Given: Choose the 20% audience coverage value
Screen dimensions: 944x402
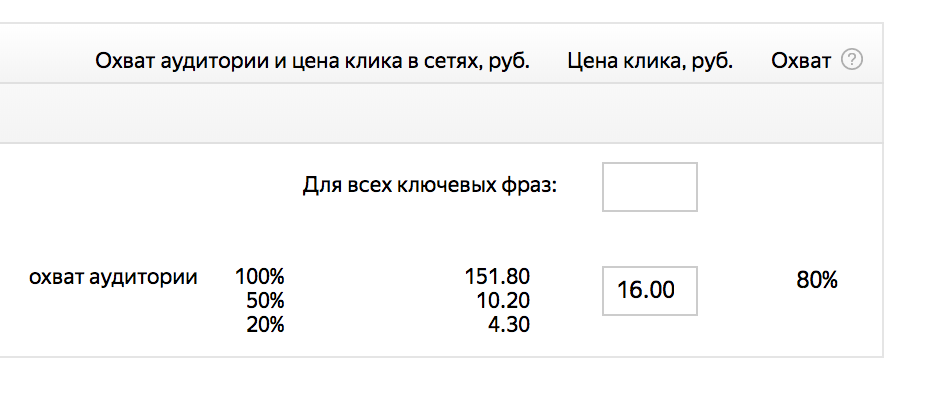Looking at the screenshot, I should tap(265, 325).
